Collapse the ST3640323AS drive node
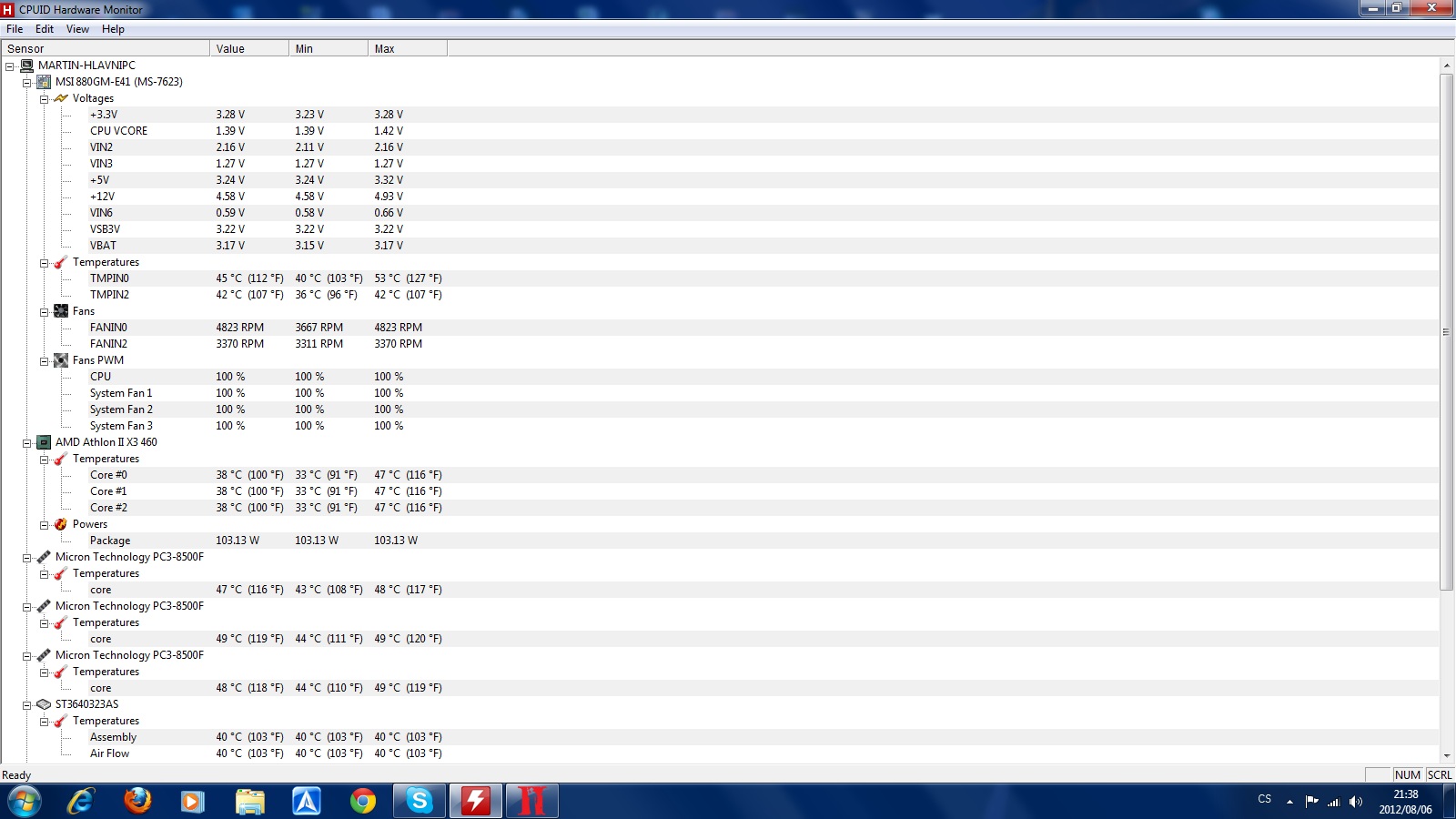 [x=27, y=705]
